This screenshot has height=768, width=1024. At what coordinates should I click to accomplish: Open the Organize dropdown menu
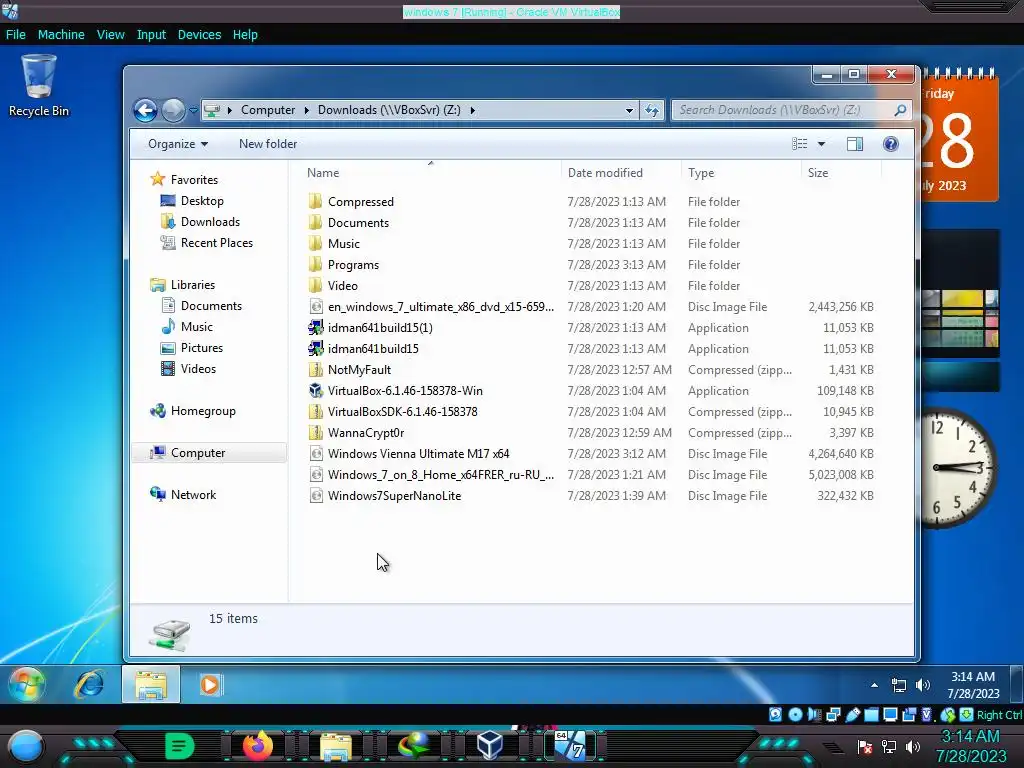pos(178,144)
